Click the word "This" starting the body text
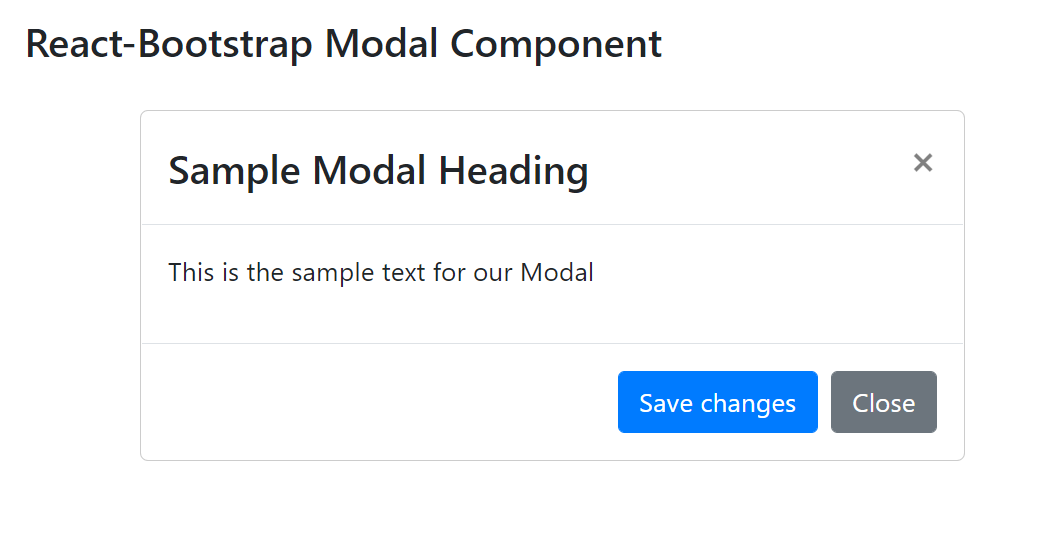 coord(191,272)
